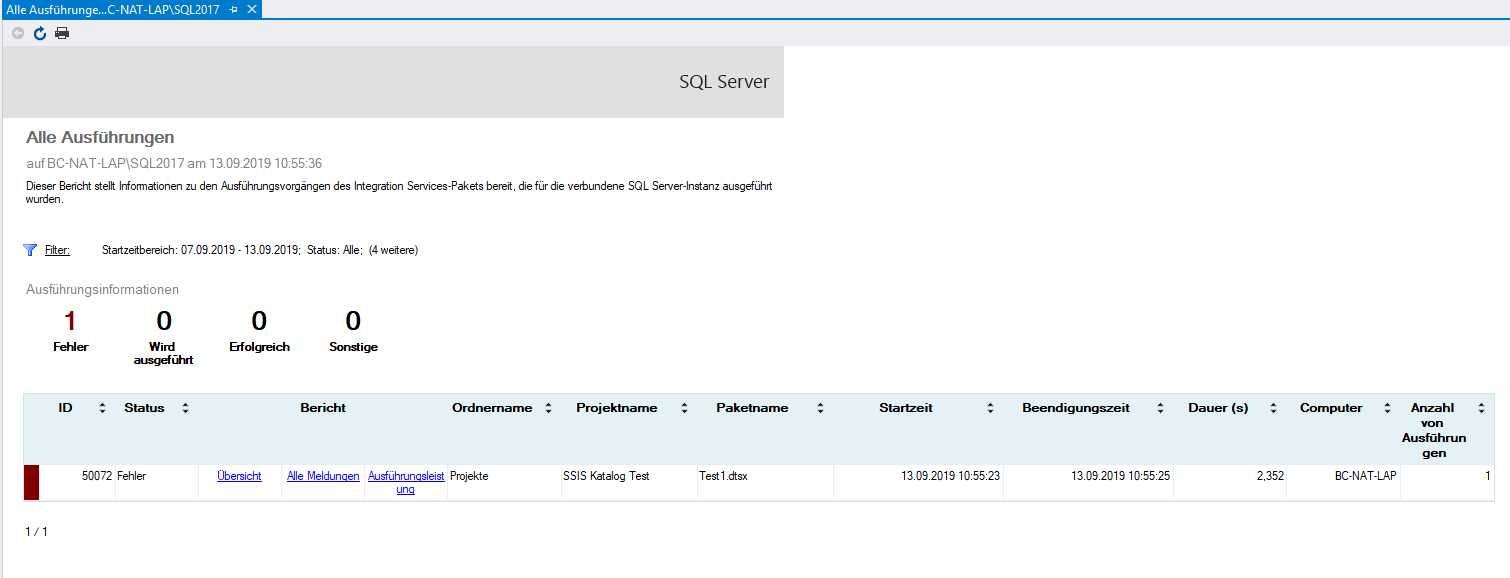Sort by Startzeit column arrows
This screenshot has height=578, width=1510.
coord(990,408)
